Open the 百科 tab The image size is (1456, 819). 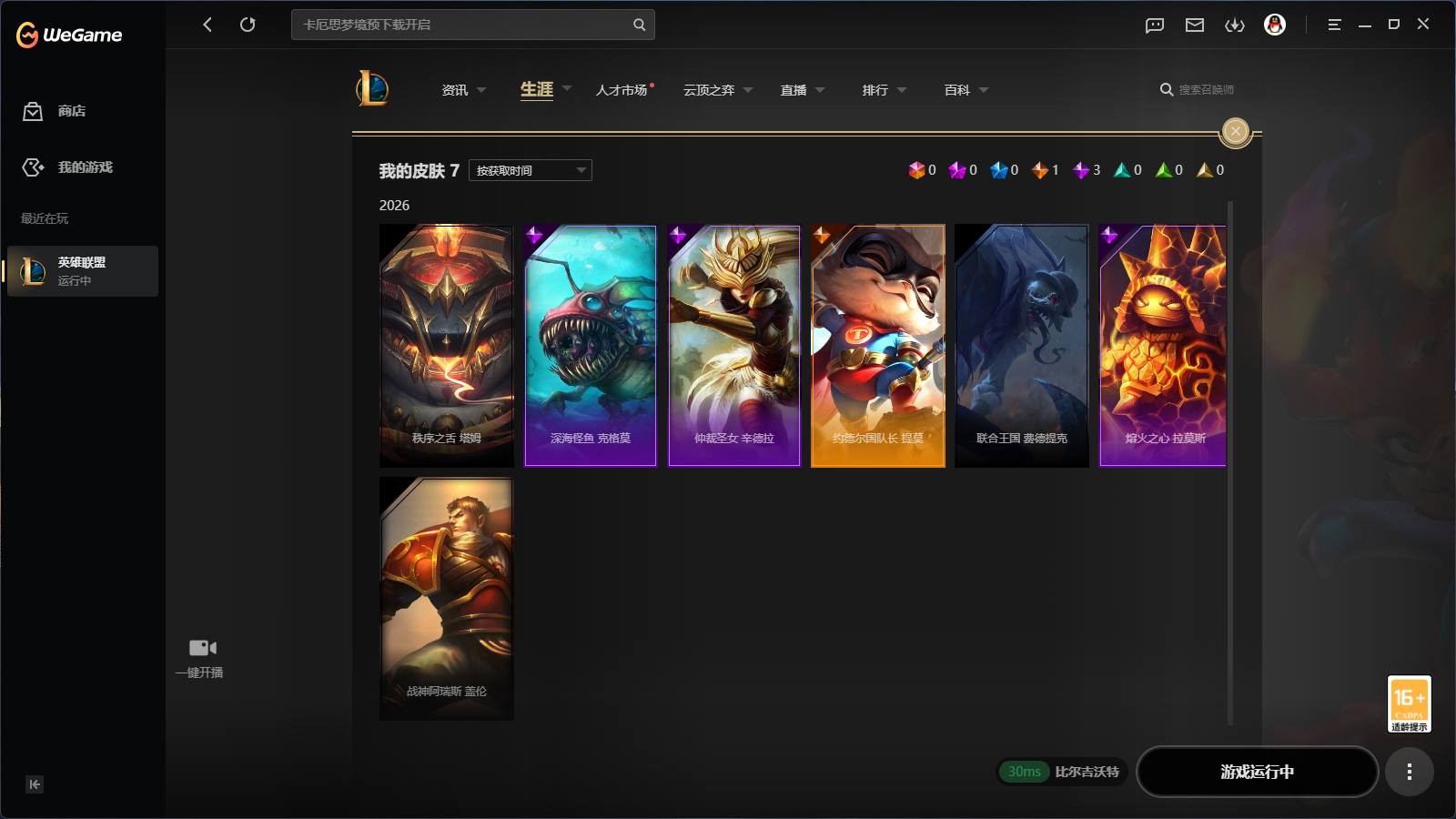[x=957, y=90]
